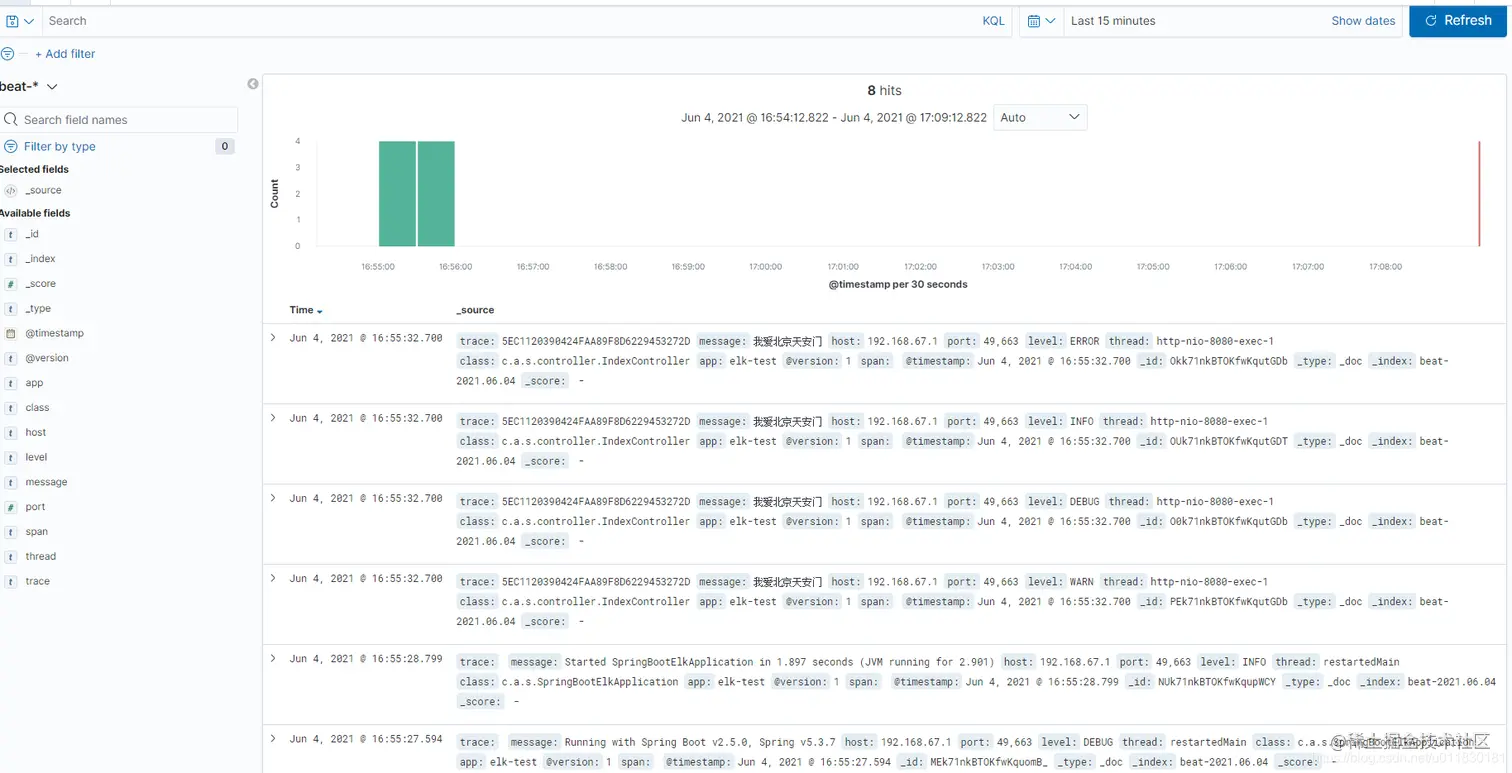Select the trace field name

(x=37, y=581)
